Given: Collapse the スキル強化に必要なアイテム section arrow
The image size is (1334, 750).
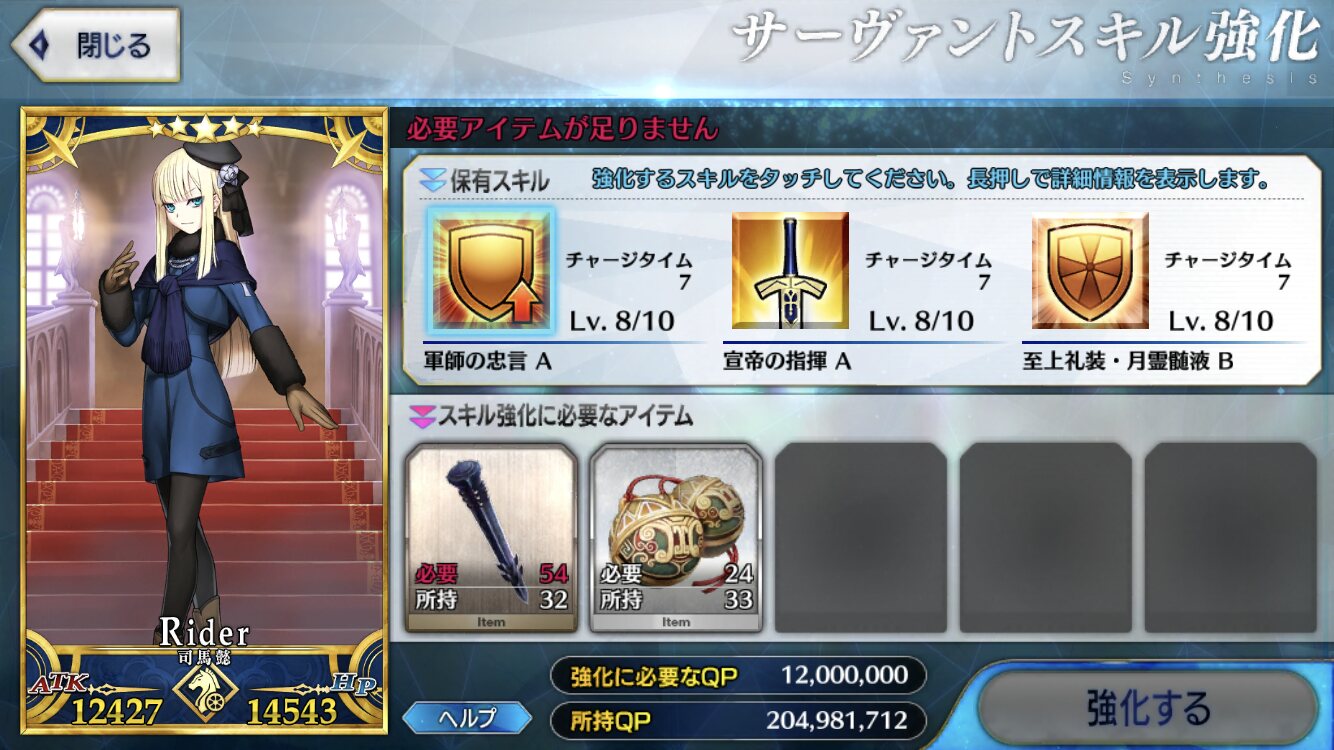Looking at the screenshot, I should (420, 414).
